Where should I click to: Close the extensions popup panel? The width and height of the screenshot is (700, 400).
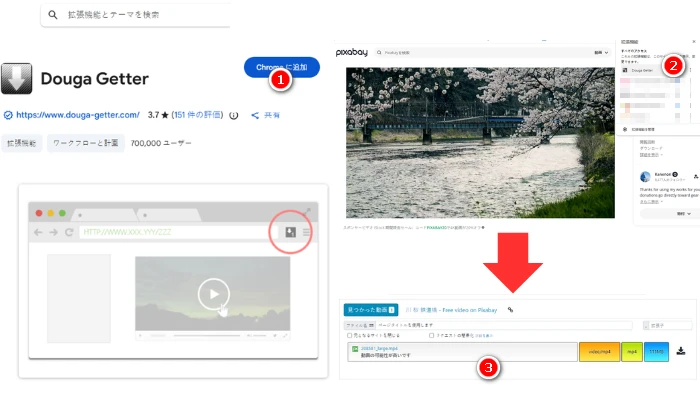point(694,42)
